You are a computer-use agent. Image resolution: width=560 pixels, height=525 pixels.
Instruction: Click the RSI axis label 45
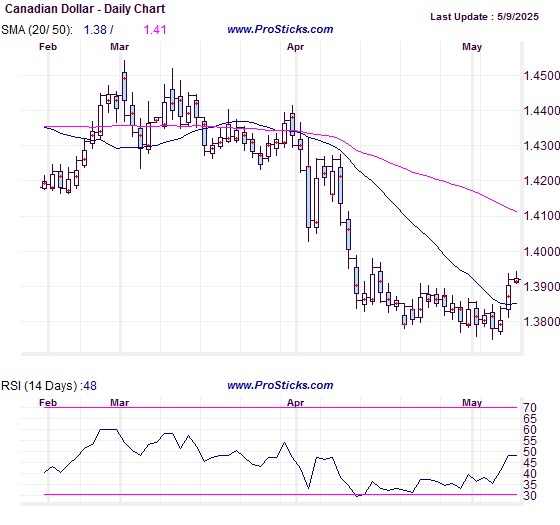530,463
